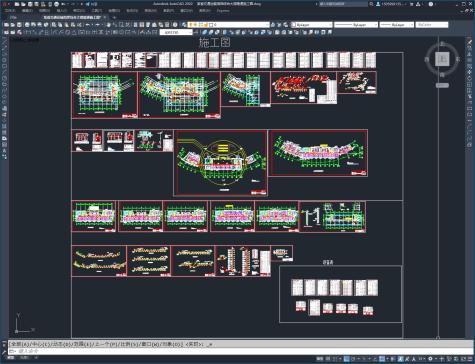This screenshot has width=475, height=364.
Task: Select the Polyline draw tool
Action: (4, 54)
